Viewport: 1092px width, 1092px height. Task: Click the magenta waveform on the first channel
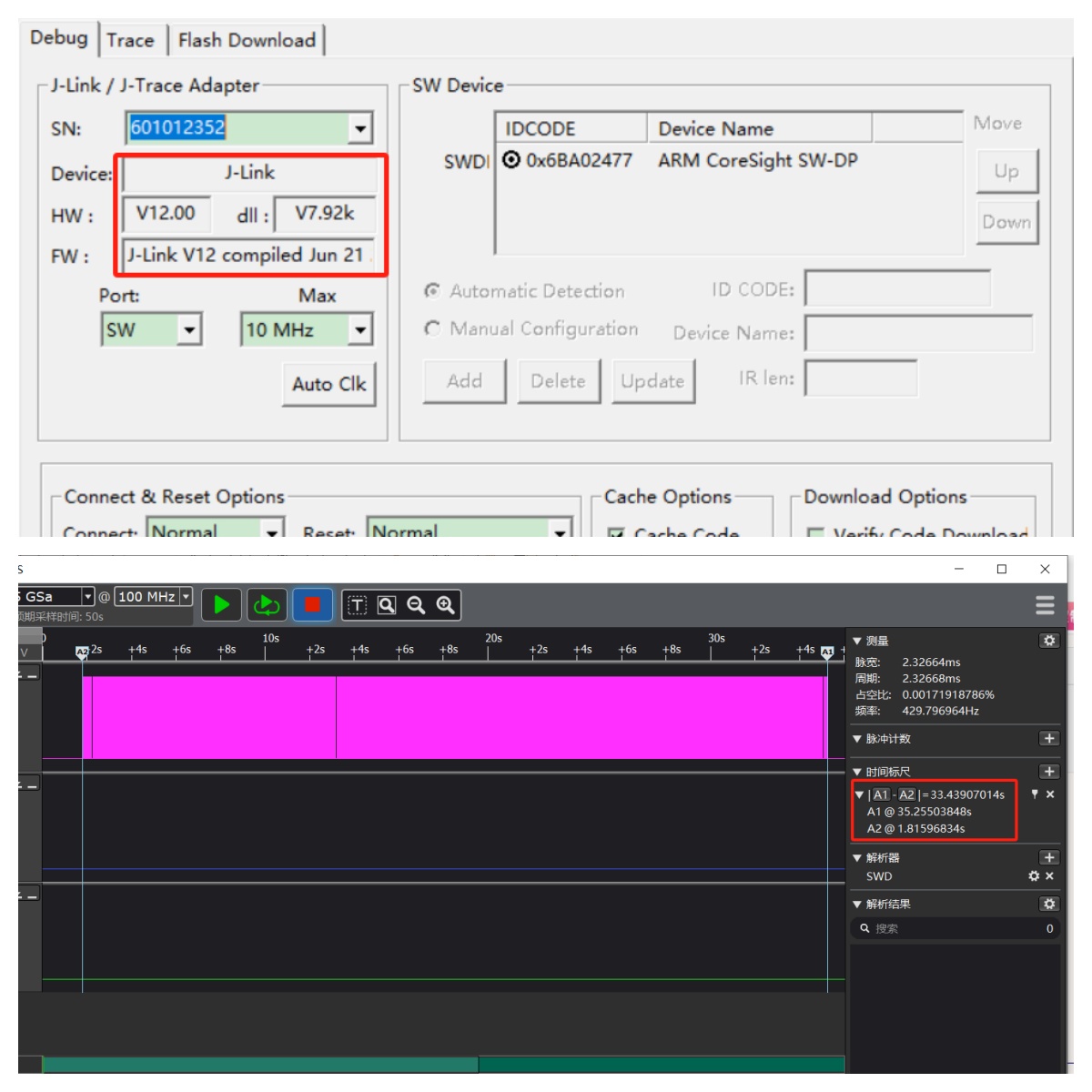[455, 717]
